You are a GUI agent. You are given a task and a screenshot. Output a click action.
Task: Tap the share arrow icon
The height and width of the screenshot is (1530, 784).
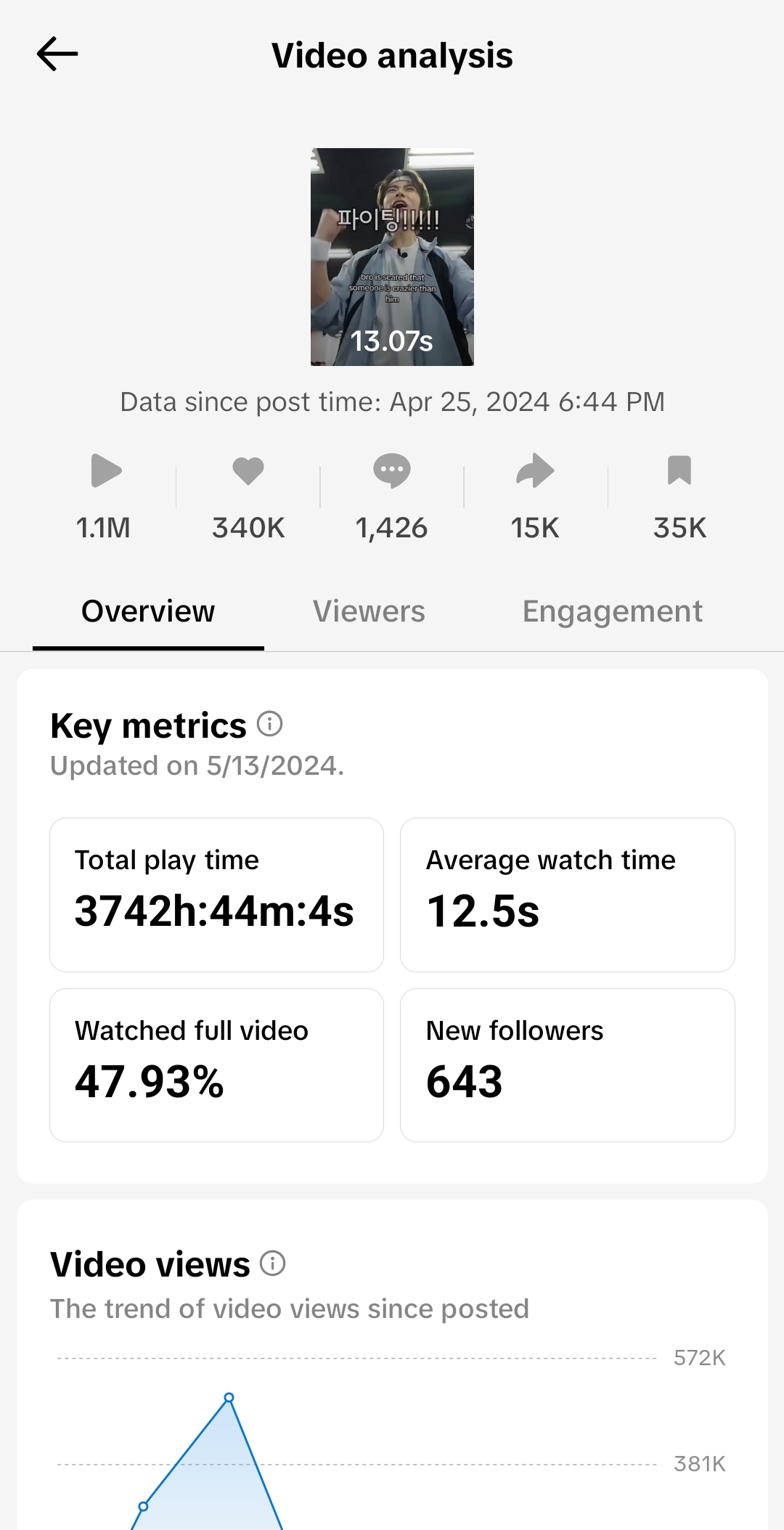[535, 471]
